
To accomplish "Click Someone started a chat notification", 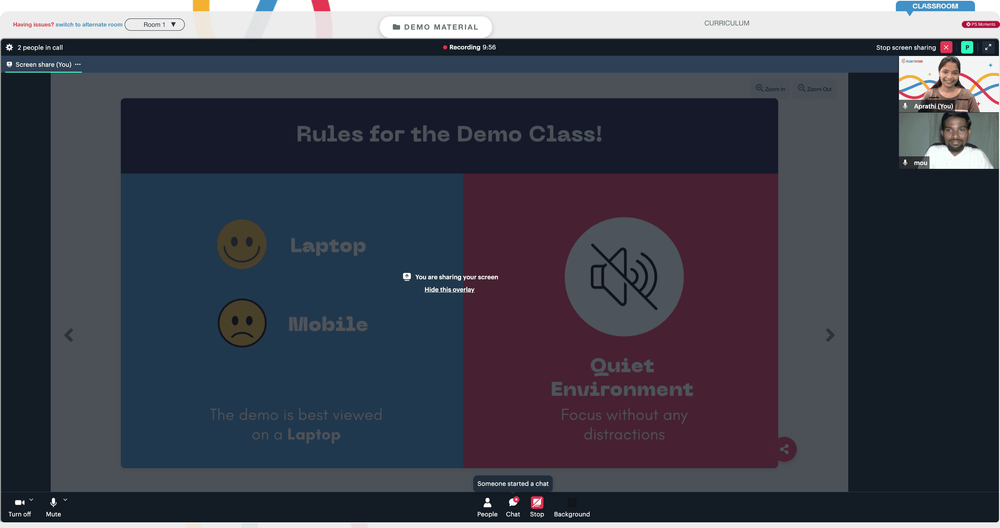I will 513,483.
